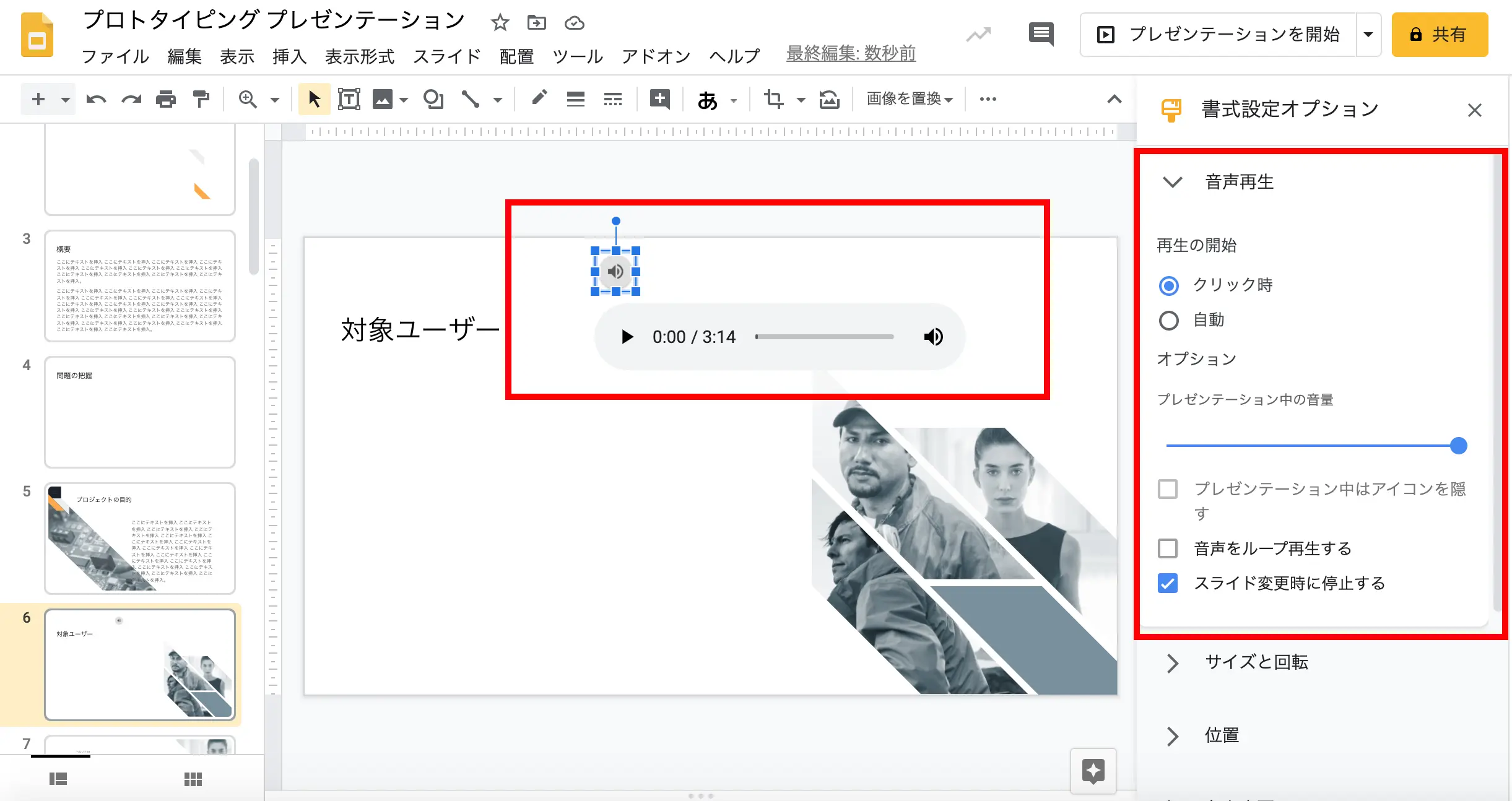Screen dimensions: 1512x801
Task: Open the comment history icon
Action: pos(1041,34)
